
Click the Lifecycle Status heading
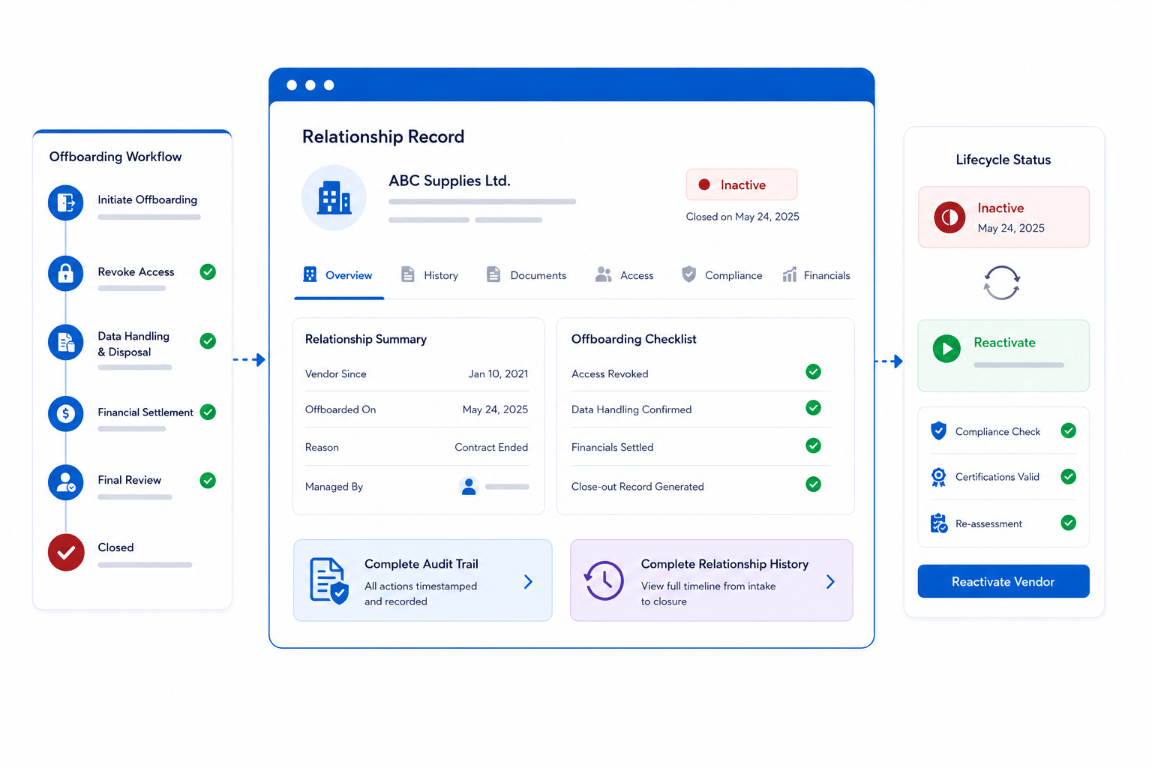(1003, 160)
